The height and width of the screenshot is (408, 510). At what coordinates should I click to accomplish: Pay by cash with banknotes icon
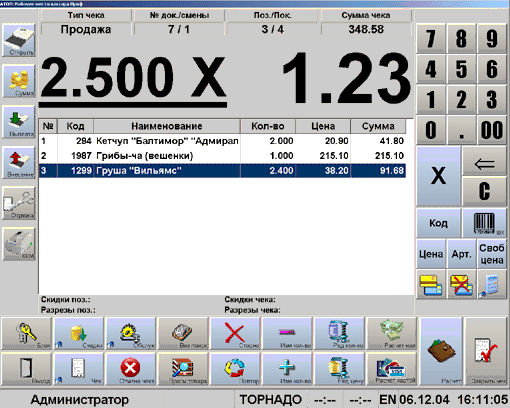point(391,333)
